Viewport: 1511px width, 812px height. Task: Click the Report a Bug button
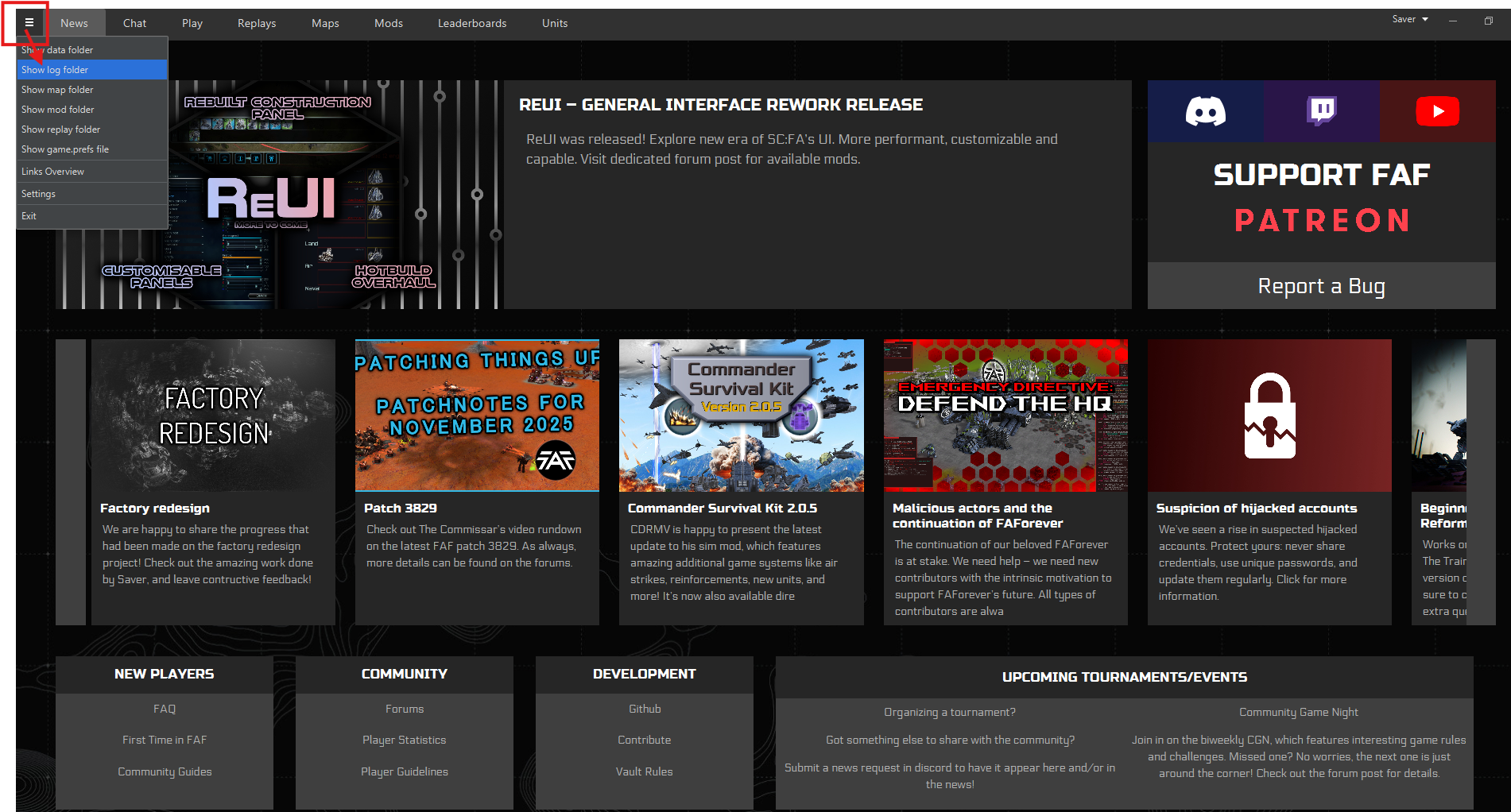tap(1321, 286)
